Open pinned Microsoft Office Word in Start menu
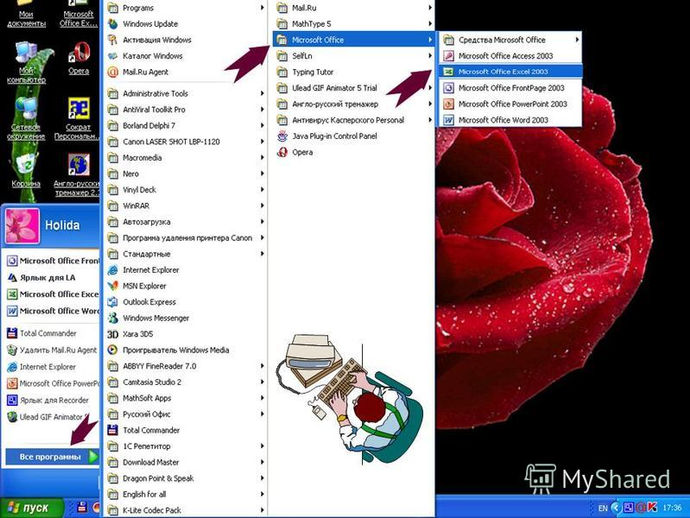 tap(52, 311)
